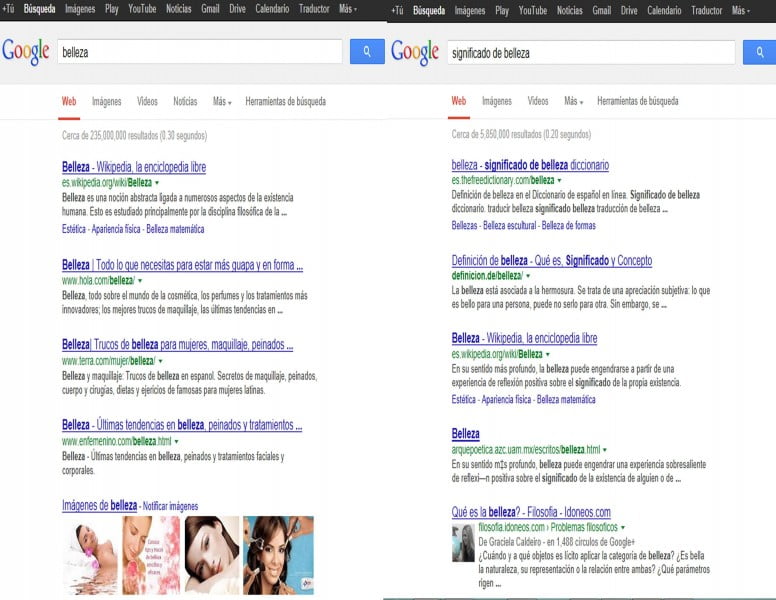Image resolution: width=776 pixels, height=600 pixels.
Task: Click the 'Notificar imágenes' link
Action: click(170, 506)
